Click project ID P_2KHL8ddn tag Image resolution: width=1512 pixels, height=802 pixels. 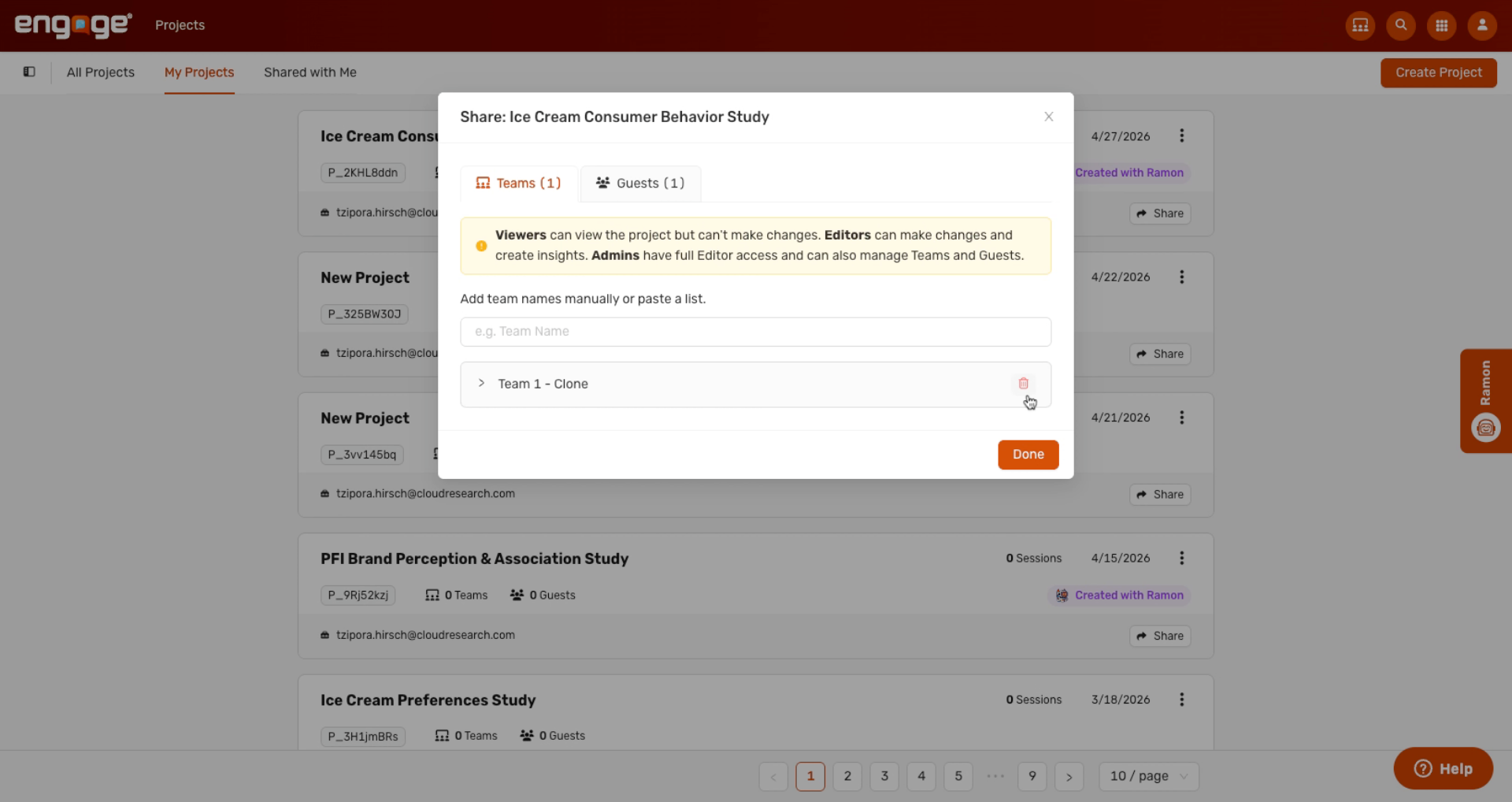[363, 173]
